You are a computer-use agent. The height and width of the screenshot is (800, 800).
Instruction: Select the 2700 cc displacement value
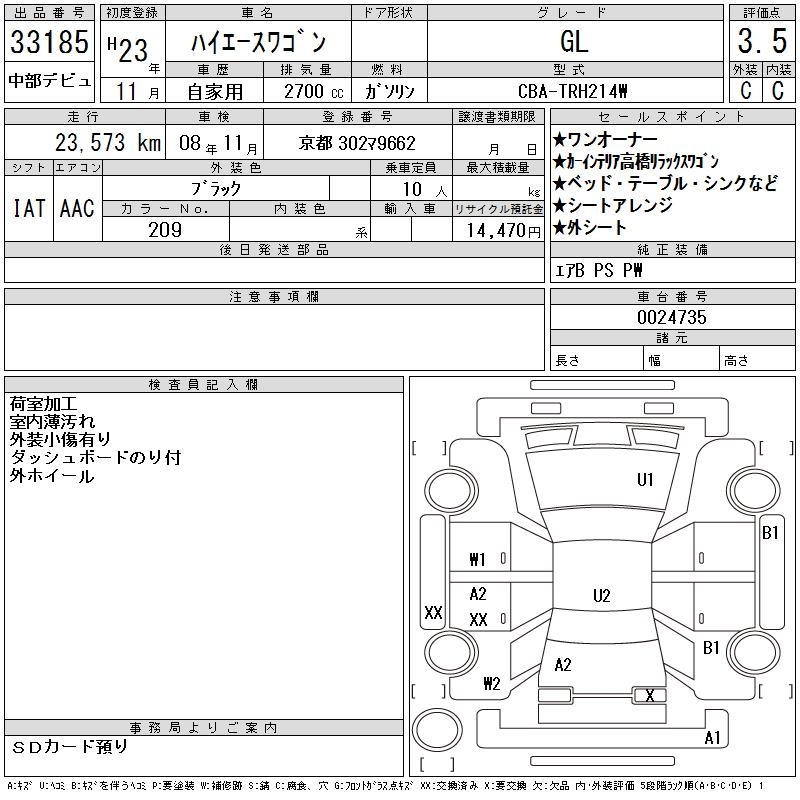[x=314, y=91]
